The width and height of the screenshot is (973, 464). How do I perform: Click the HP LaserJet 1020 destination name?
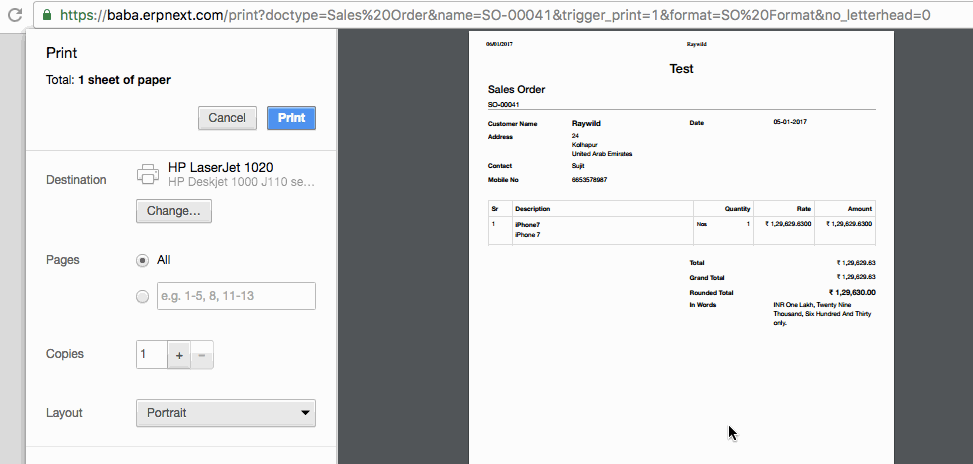click(220, 167)
